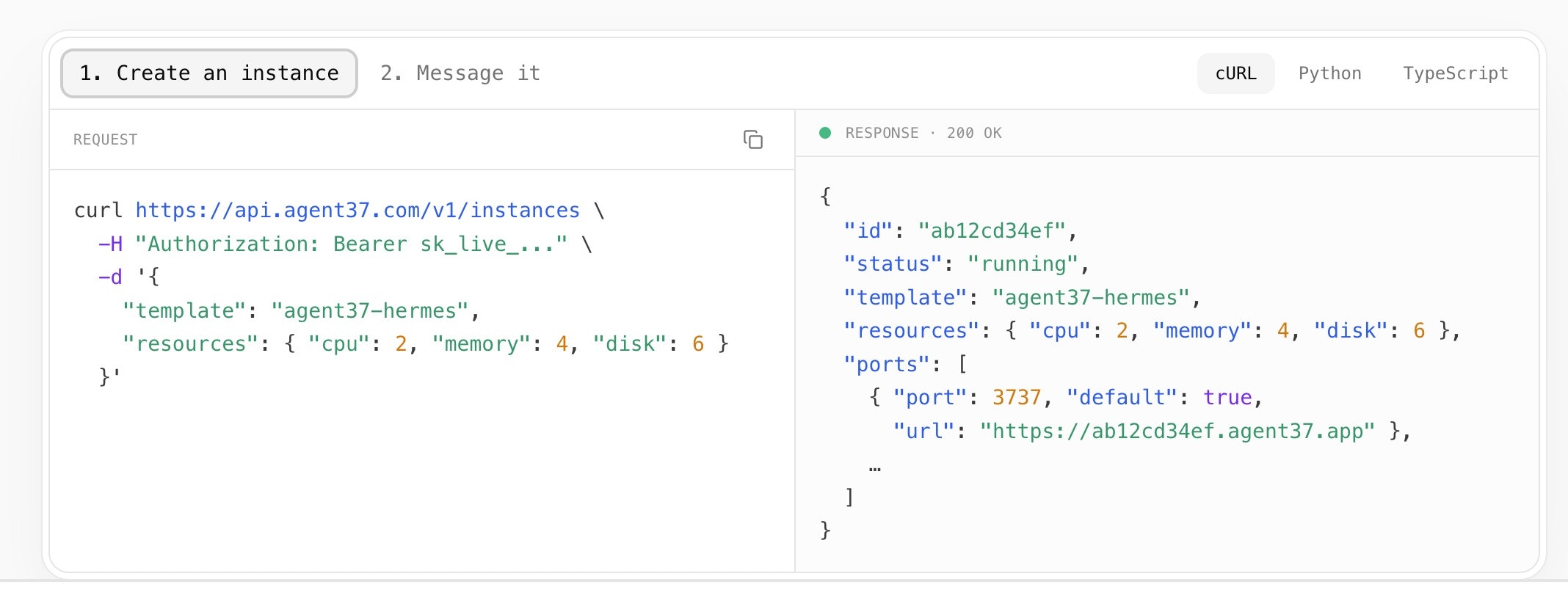The height and width of the screenshot is (590, 1568).
Task: Select the cURL language tab
Action: pos(1236,73)
